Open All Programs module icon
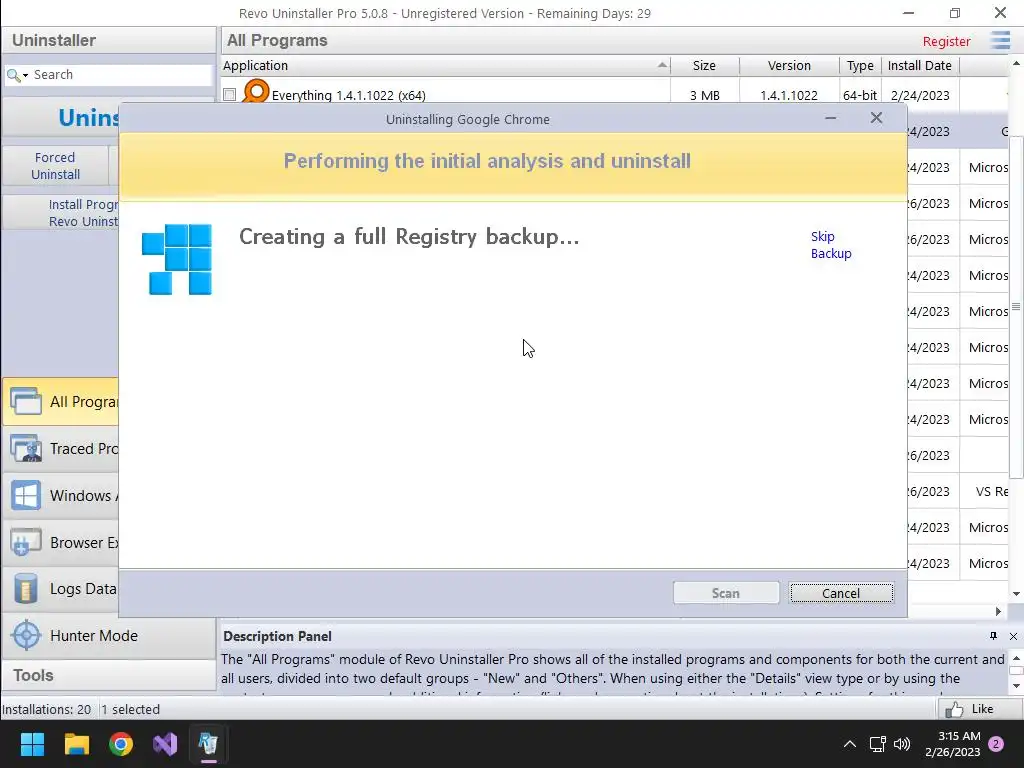Image resolution: width=1024 pixels, height=768 pixels. (x=26, y=401)
